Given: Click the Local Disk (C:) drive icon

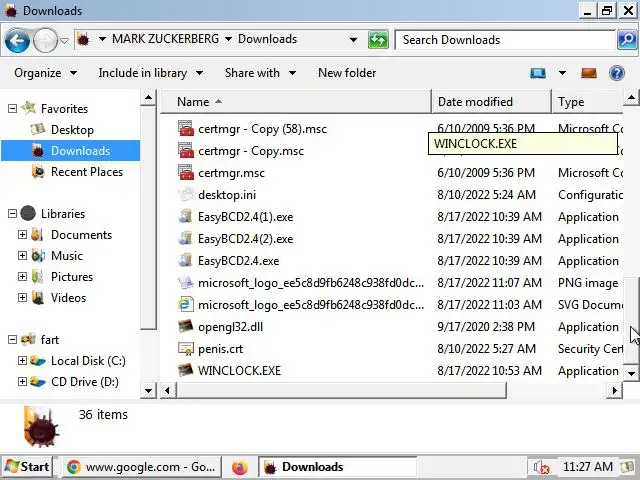Looking at the screenshot, I should 38,361.
